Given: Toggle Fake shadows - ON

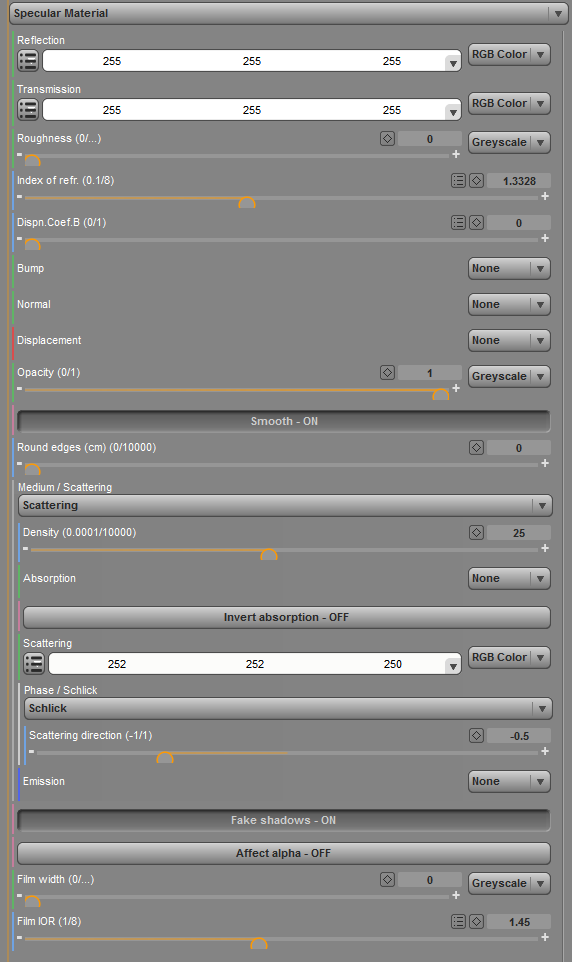Looking at the screenshot, I should coord(284,820).
